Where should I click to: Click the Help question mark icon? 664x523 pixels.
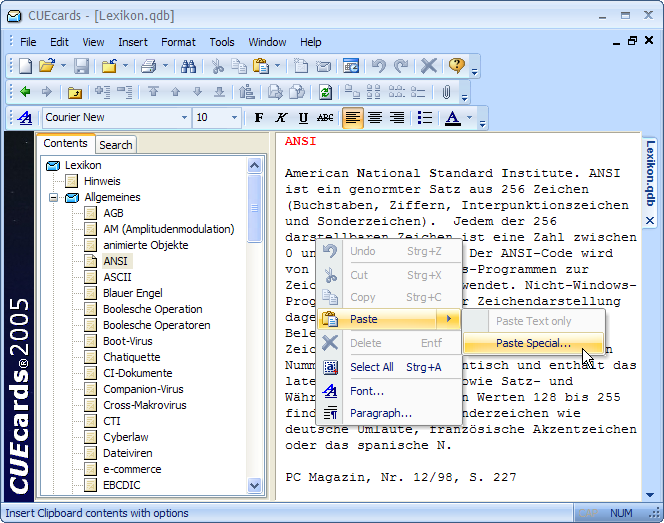pos(456,66)
